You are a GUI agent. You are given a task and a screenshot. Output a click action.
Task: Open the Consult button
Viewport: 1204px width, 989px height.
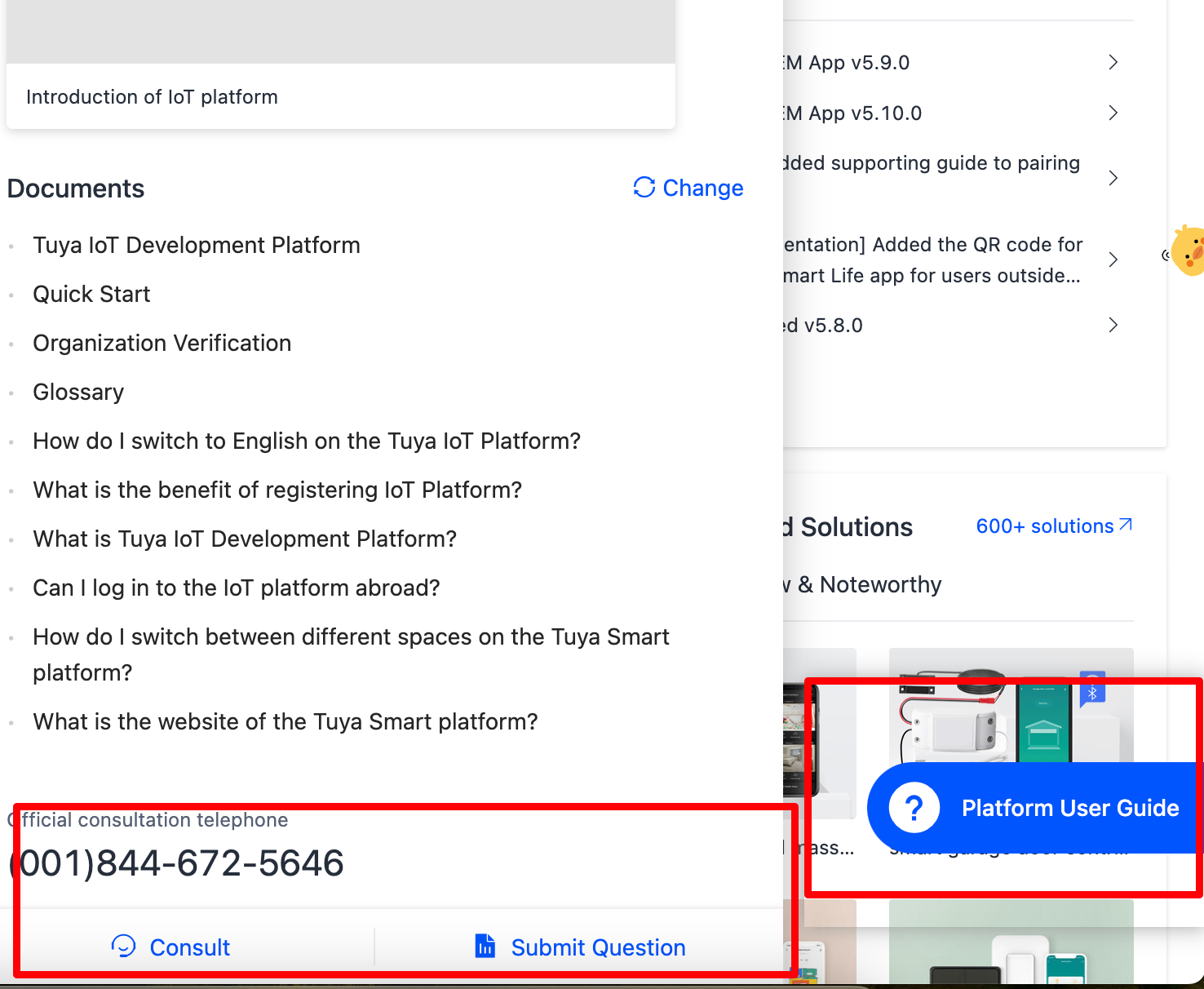[x=170, y=947]
